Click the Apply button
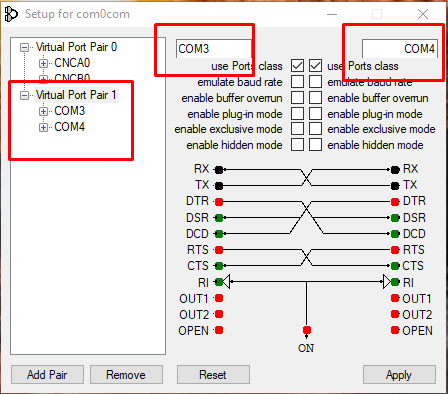Screen dimensions: 448x394 pos(399,375)
